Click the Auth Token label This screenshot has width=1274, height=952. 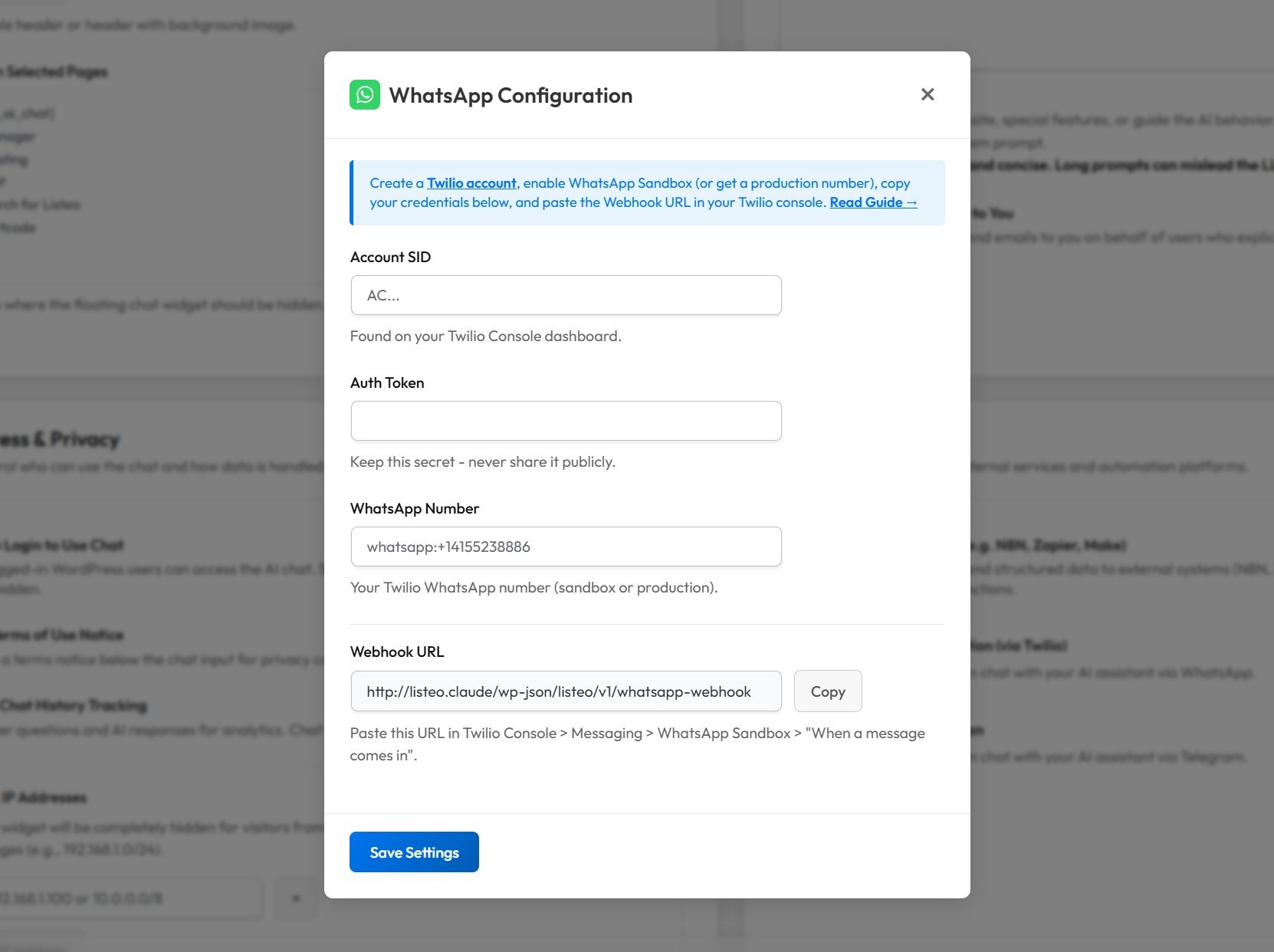[x=387, y=383]
